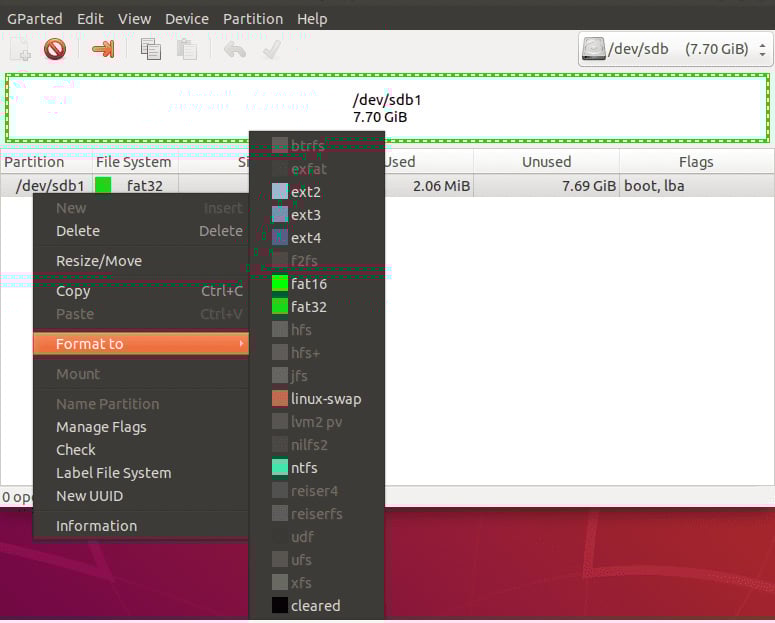Choose Label File System from the context menu
Viewport: 775px width, 623px height.
tap(141, 473)
